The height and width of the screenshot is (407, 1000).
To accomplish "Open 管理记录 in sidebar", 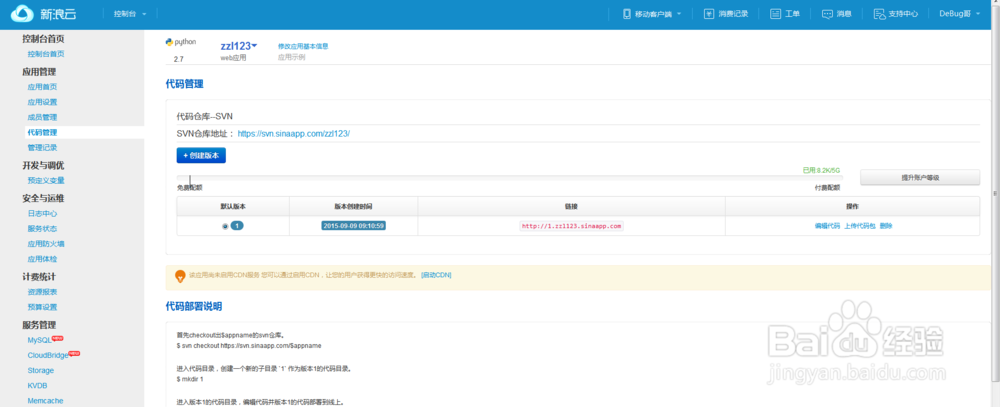I will tap(42, 147).
